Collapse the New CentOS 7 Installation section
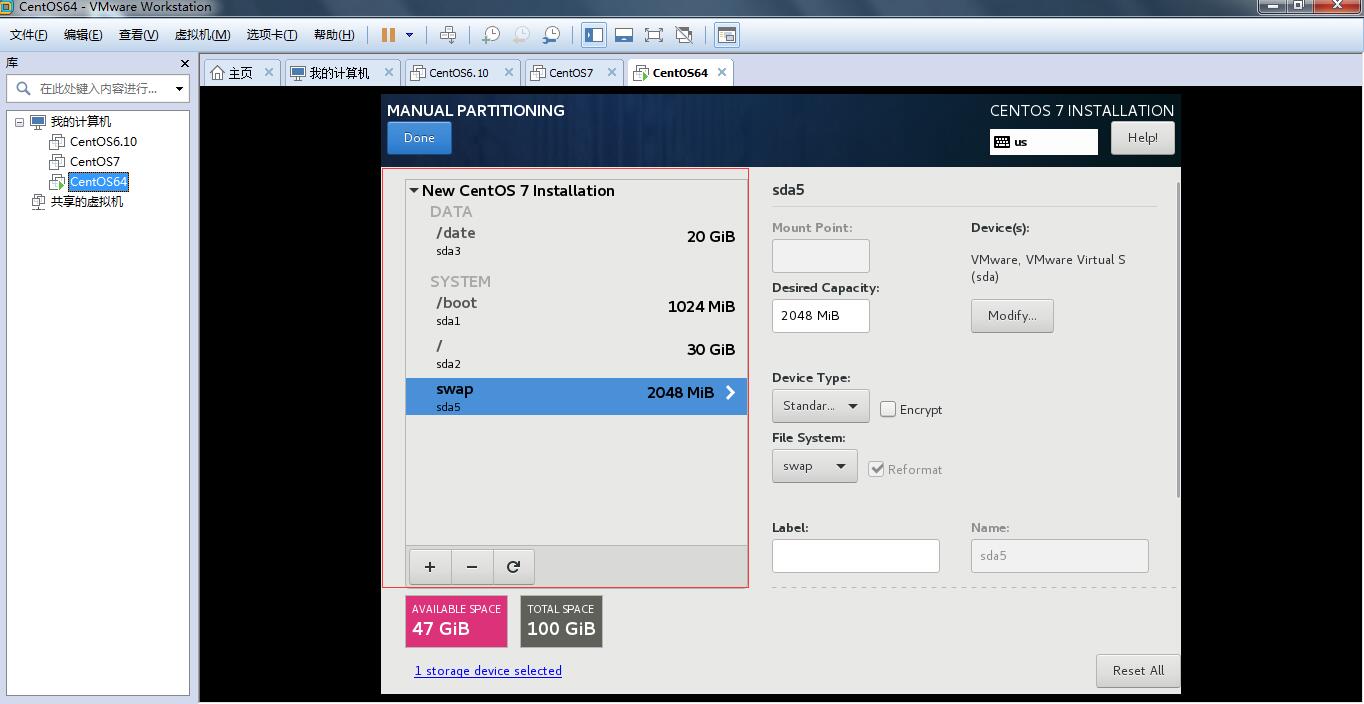Screen dimensions: 1364x704 [x=414, y=191]
